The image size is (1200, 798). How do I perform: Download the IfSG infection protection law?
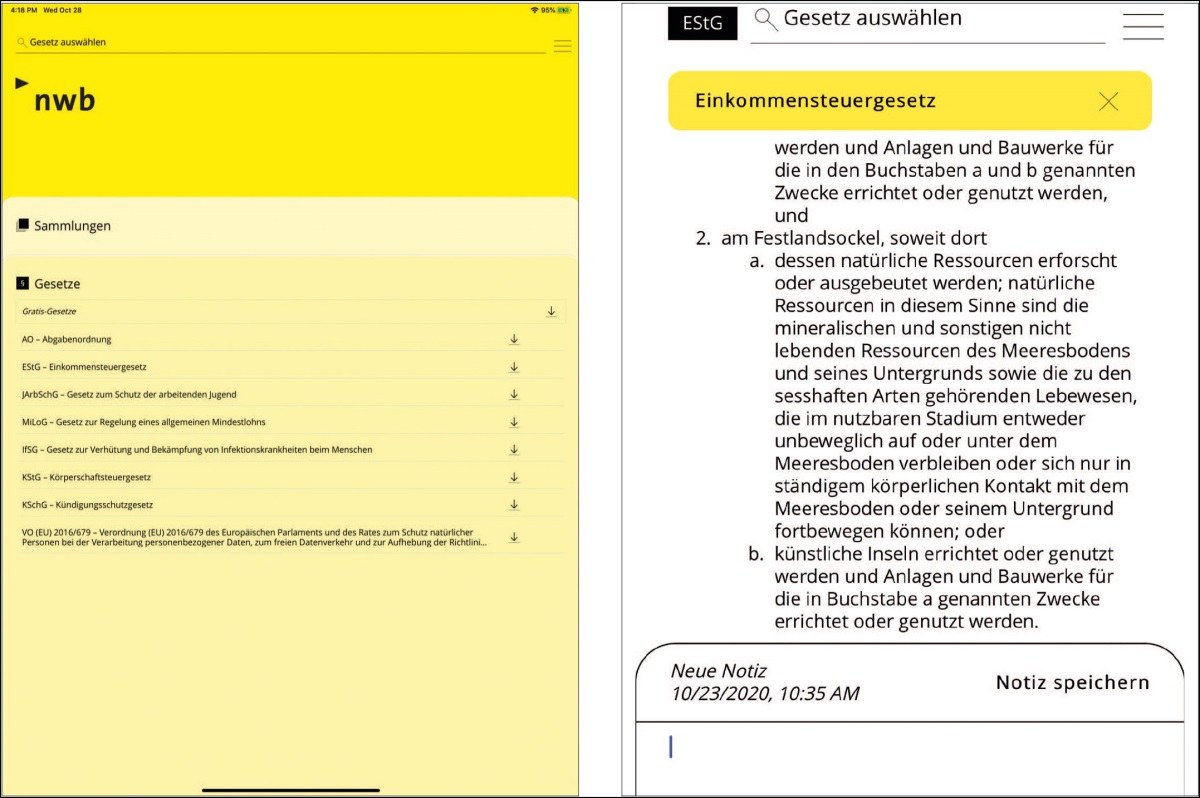(x=514, y=449)
